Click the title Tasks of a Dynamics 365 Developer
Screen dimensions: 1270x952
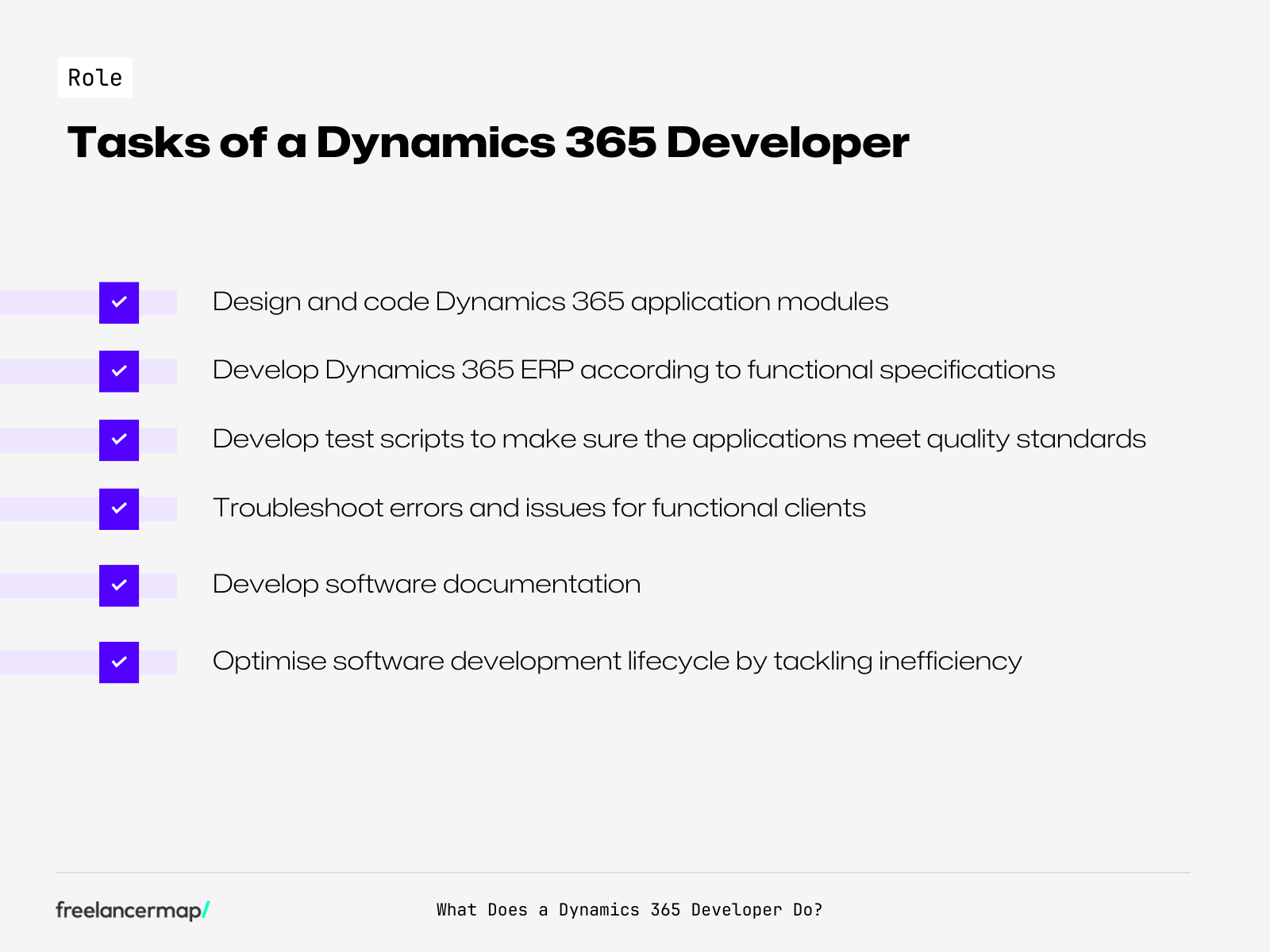pos(488,143)
